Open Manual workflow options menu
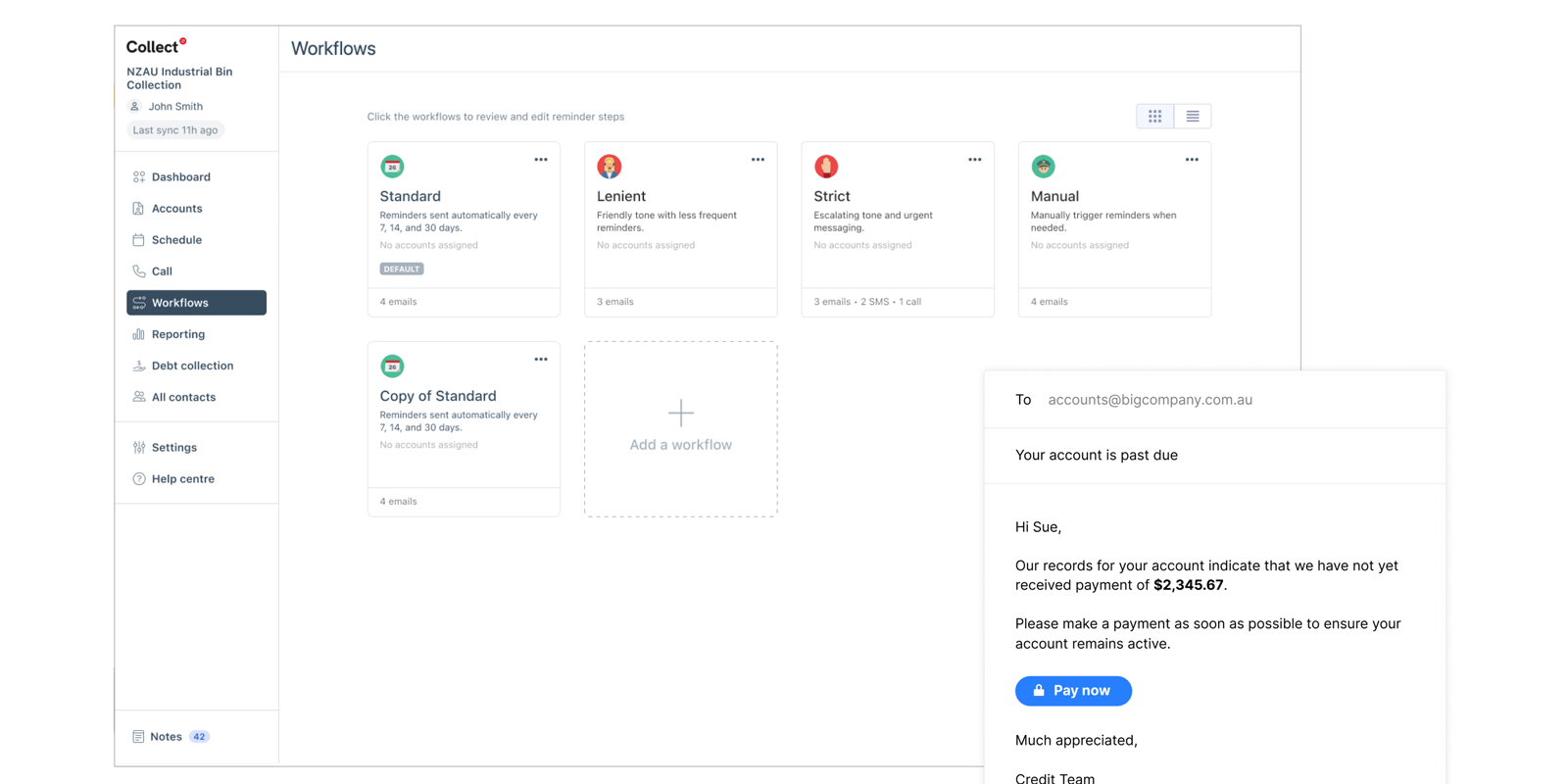Screen dimensions: 1568x784 pos(1191,160)
